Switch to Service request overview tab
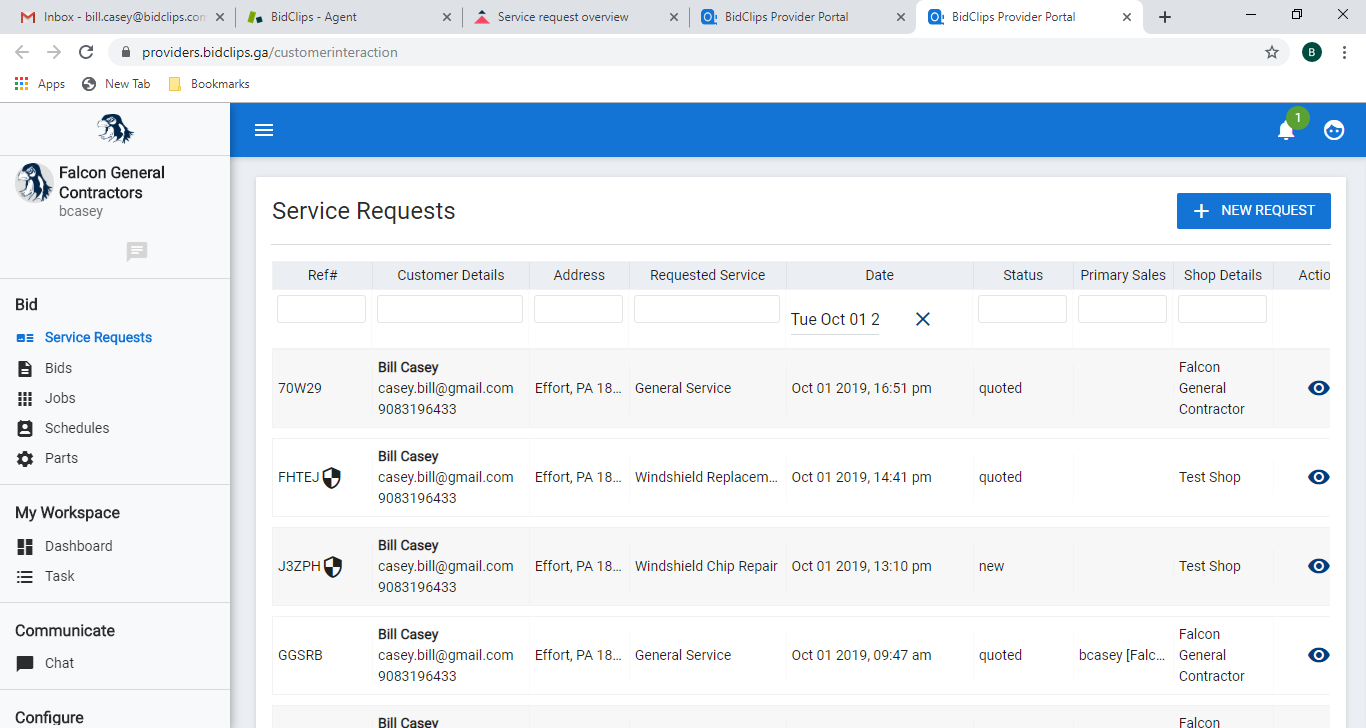The height and width of the screenshot is (728, 1366). (576, 17)
